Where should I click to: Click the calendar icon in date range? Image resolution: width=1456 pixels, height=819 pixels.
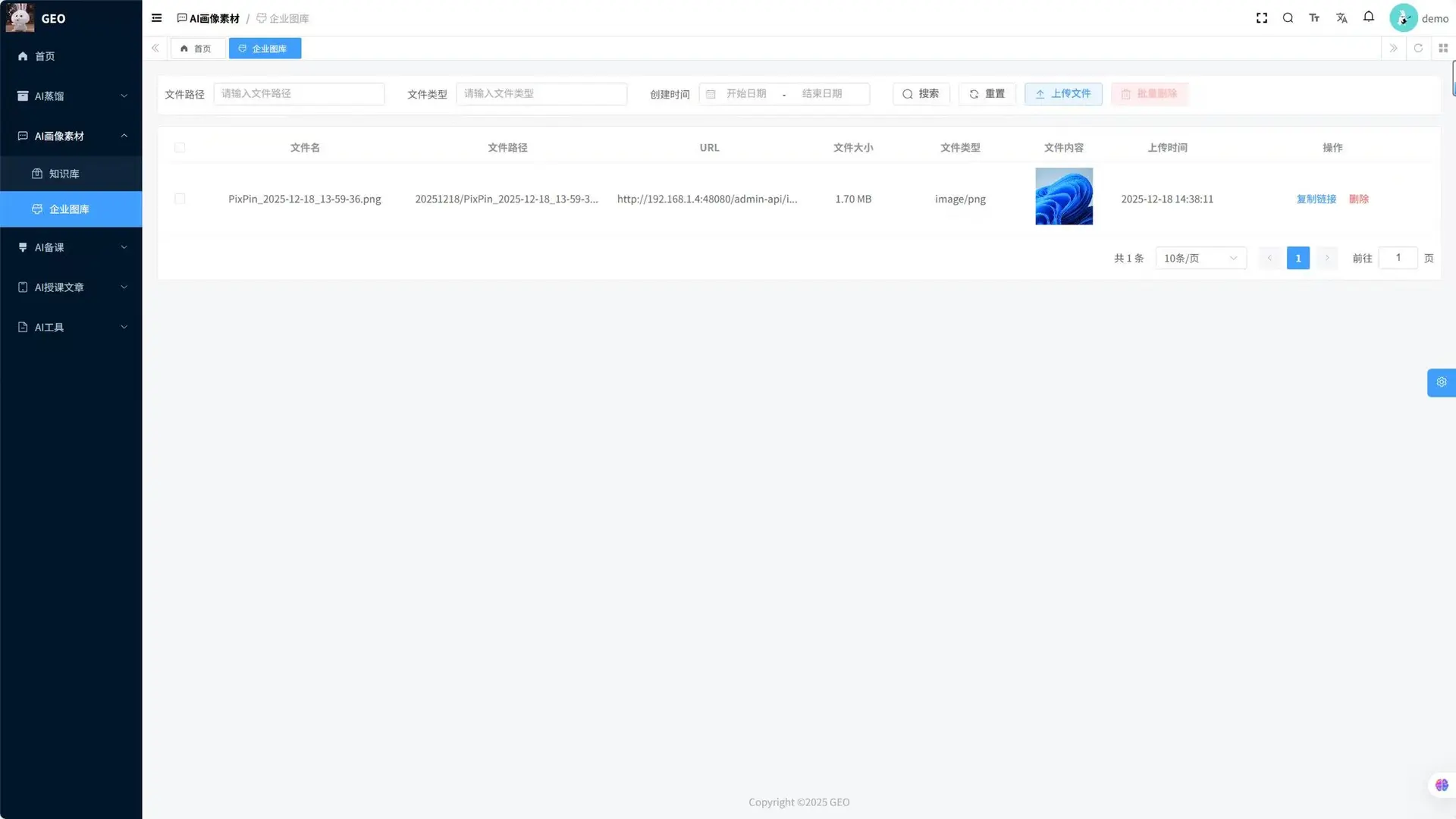[x=711, y=94]
